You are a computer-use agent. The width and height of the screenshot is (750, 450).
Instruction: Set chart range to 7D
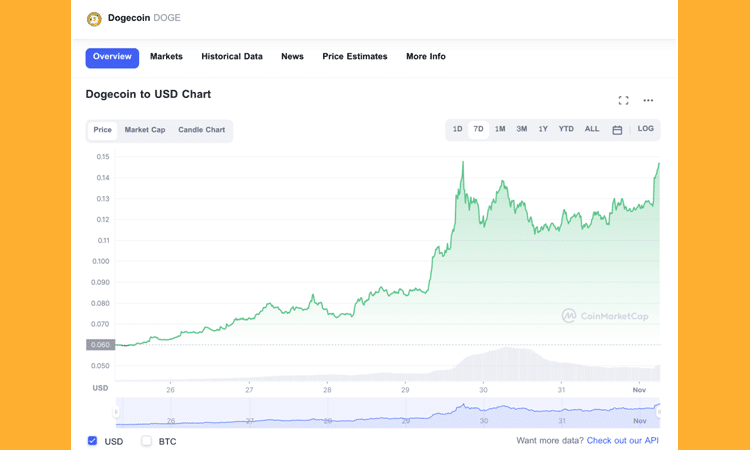pyautogui.click(x=478, y=129)
